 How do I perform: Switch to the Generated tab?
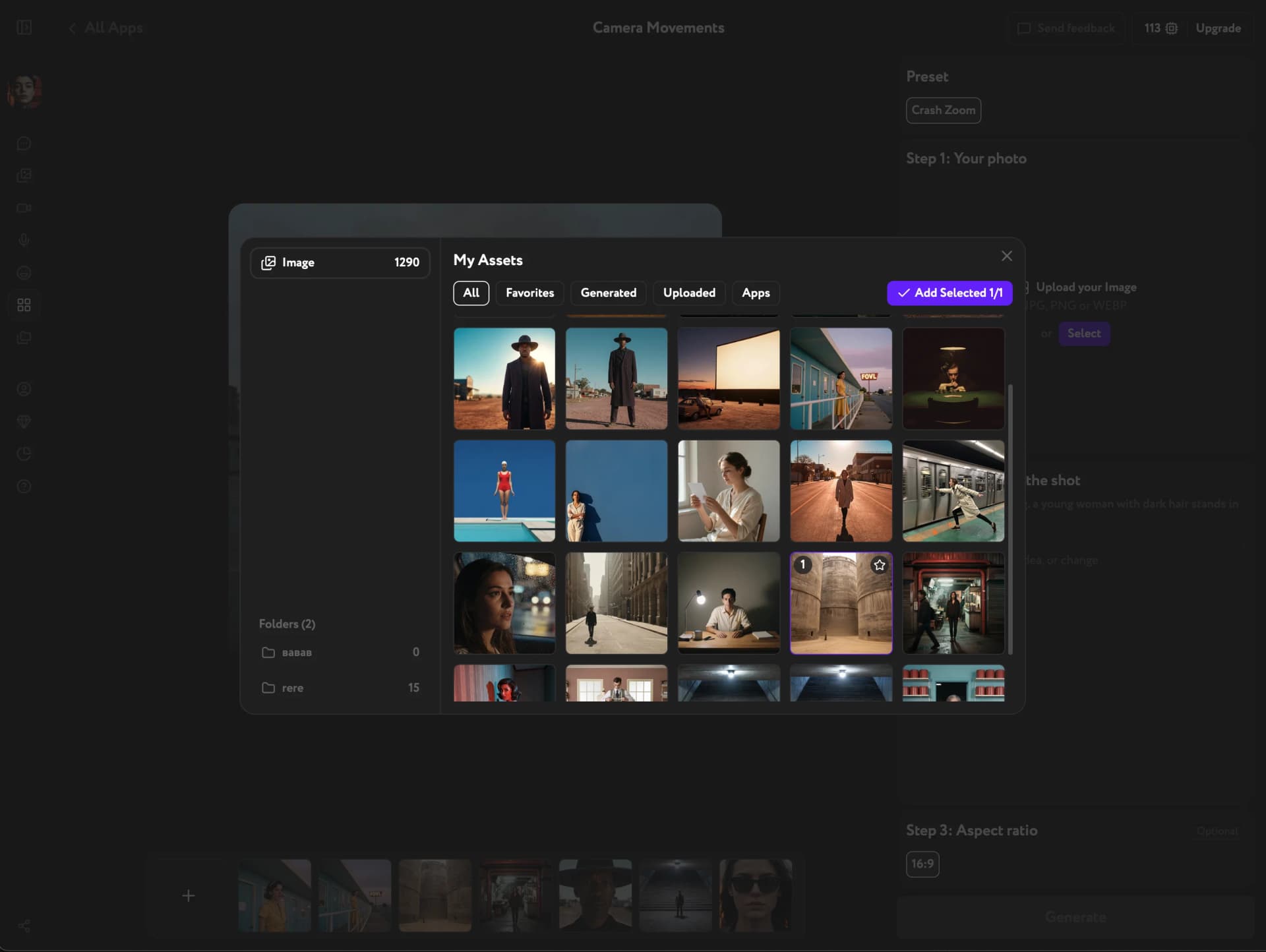pos(608,293)
